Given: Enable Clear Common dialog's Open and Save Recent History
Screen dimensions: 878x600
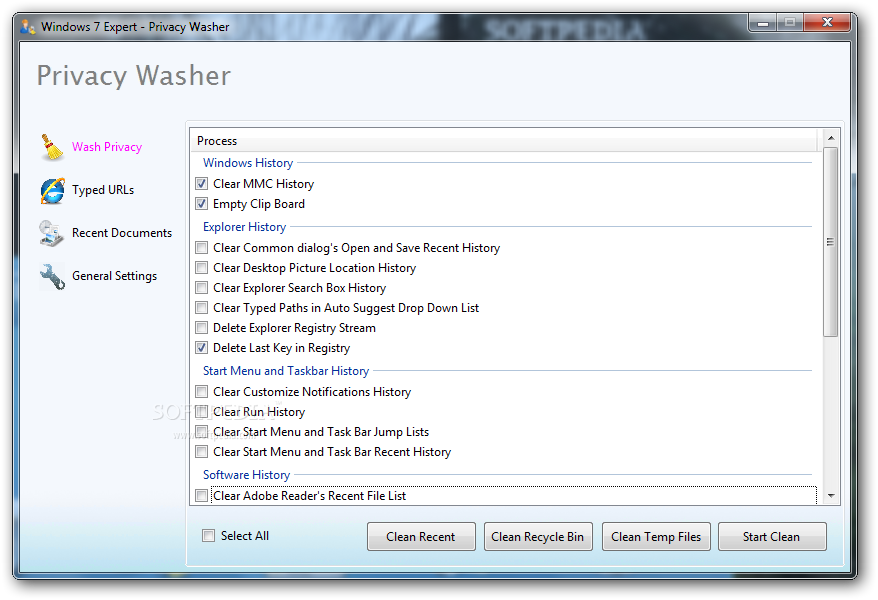Looking at the screenshot, I should coord(202,247).
